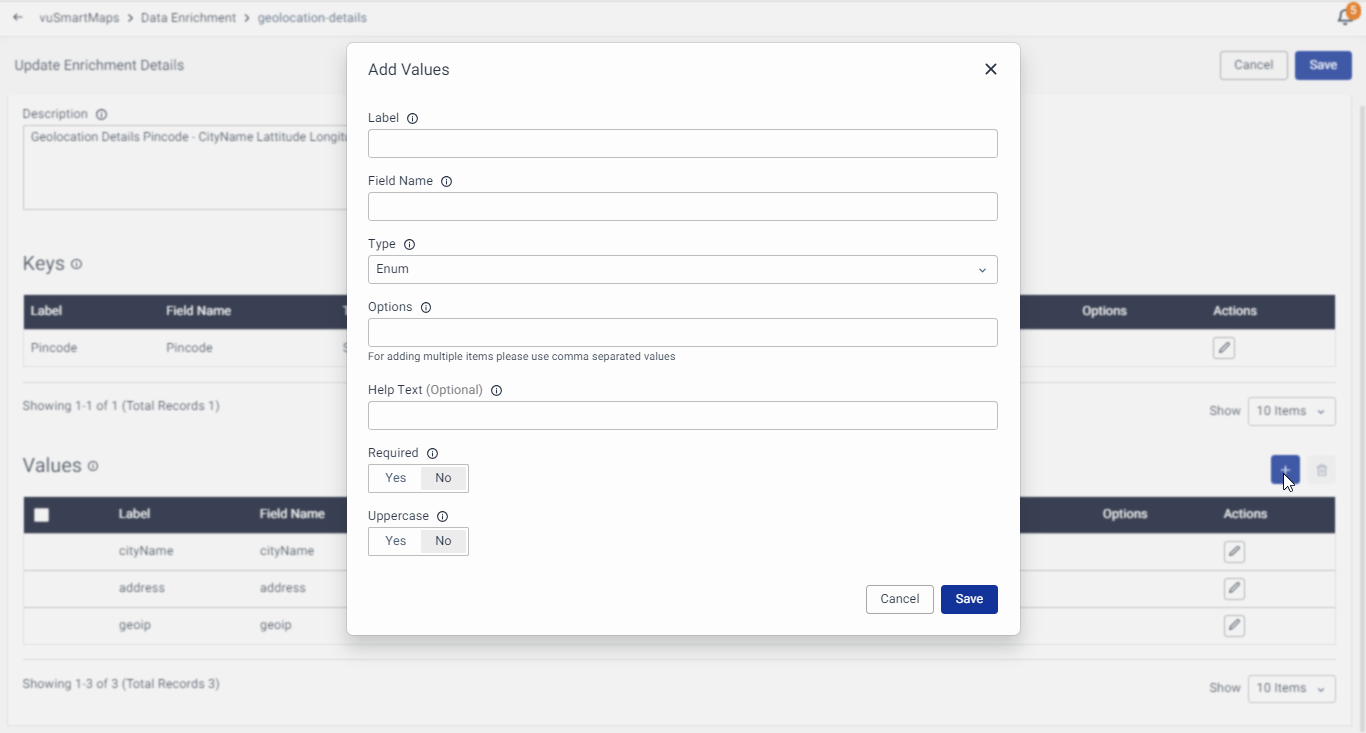Open Keys table 10 Items dropdown
1366x733 pixels.
[x=1291, y=411]
